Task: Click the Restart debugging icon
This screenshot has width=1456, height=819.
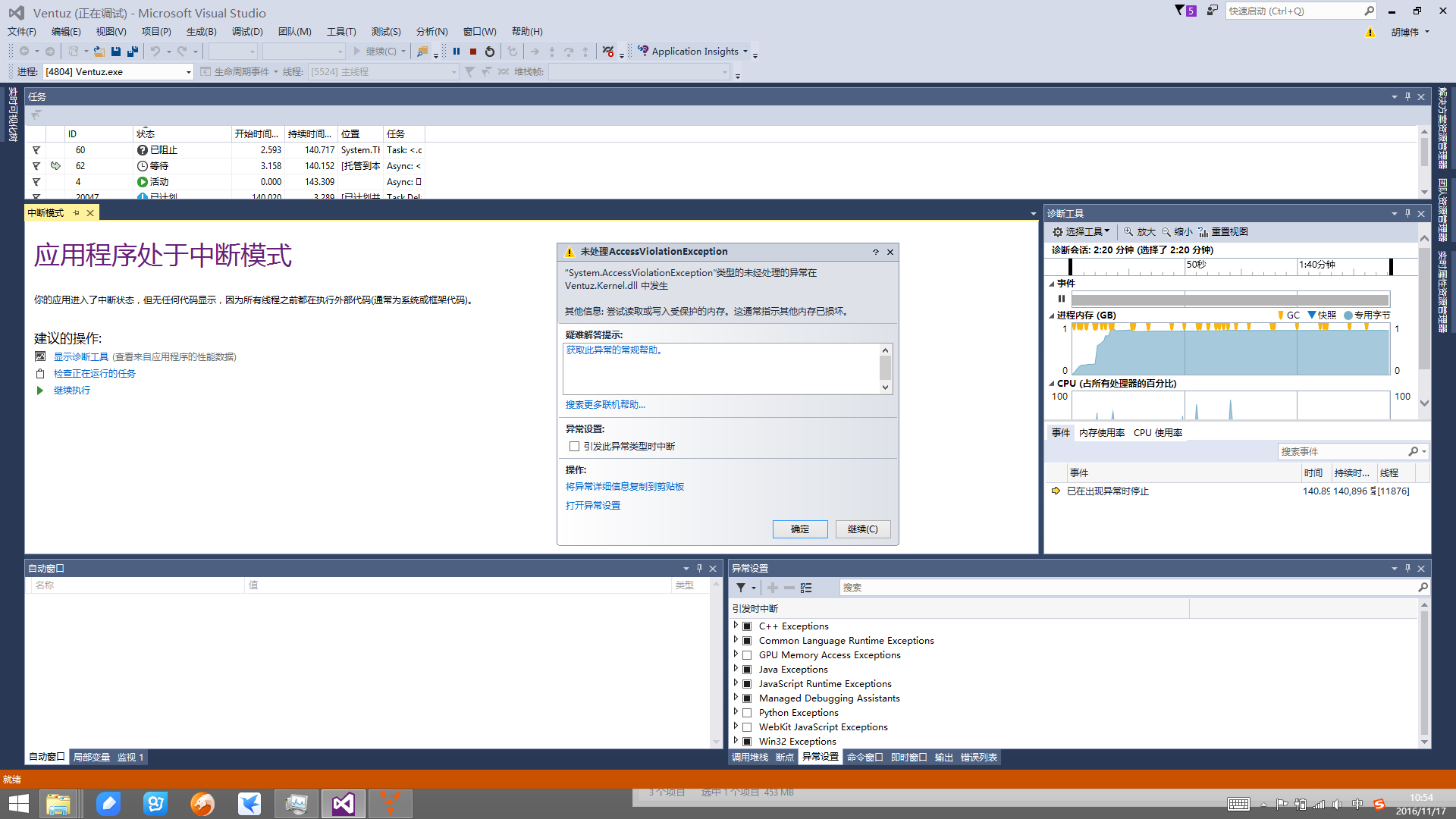Action: (x=490, y=52)
